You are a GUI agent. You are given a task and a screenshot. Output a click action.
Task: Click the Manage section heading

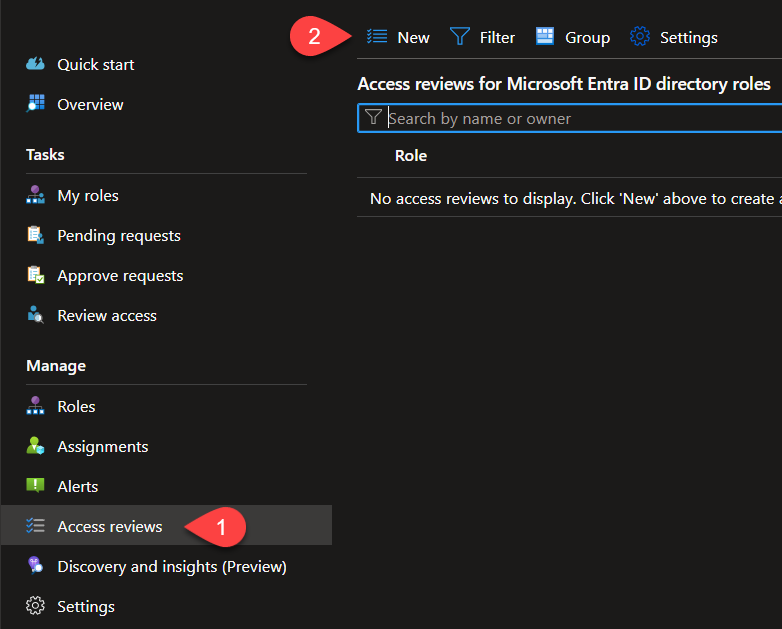pyautogui.click(x=56, y=366)
